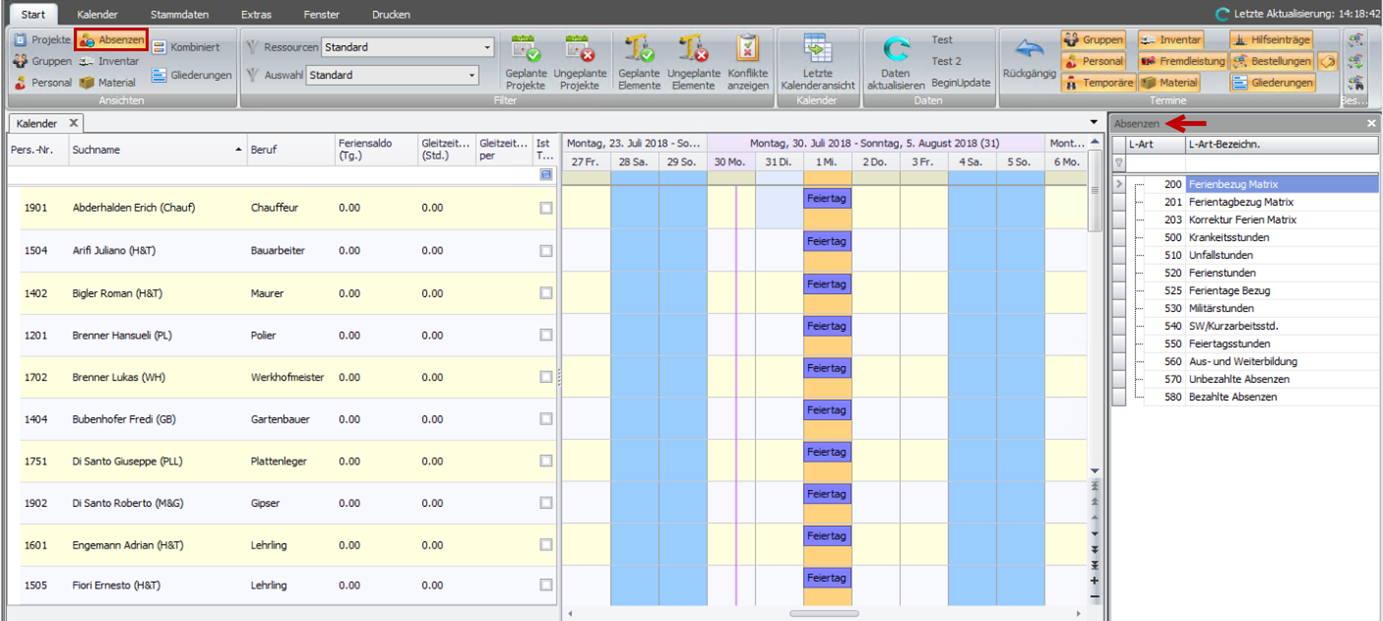1383x621 pixels.
Task: Open the Extras ribbon tab
Action: pyautogui.click(x=256, y=15)
